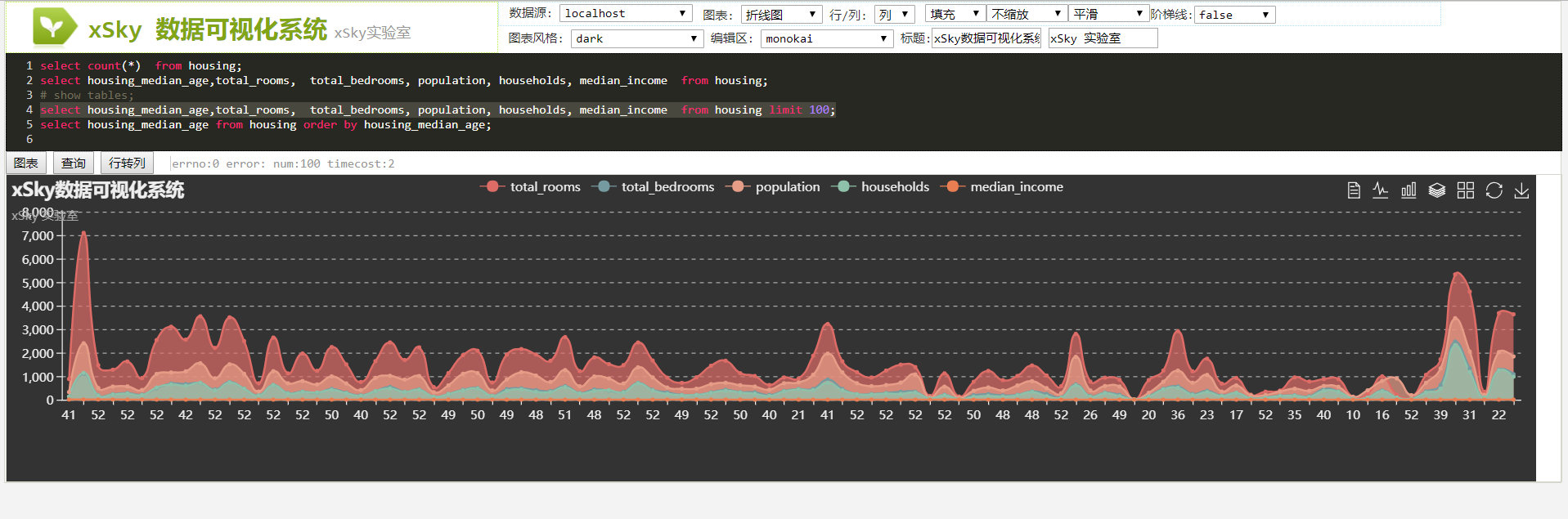1568x519 pixels.
Task: Toggle the total_rooms legend series
Action: [530, 187]
